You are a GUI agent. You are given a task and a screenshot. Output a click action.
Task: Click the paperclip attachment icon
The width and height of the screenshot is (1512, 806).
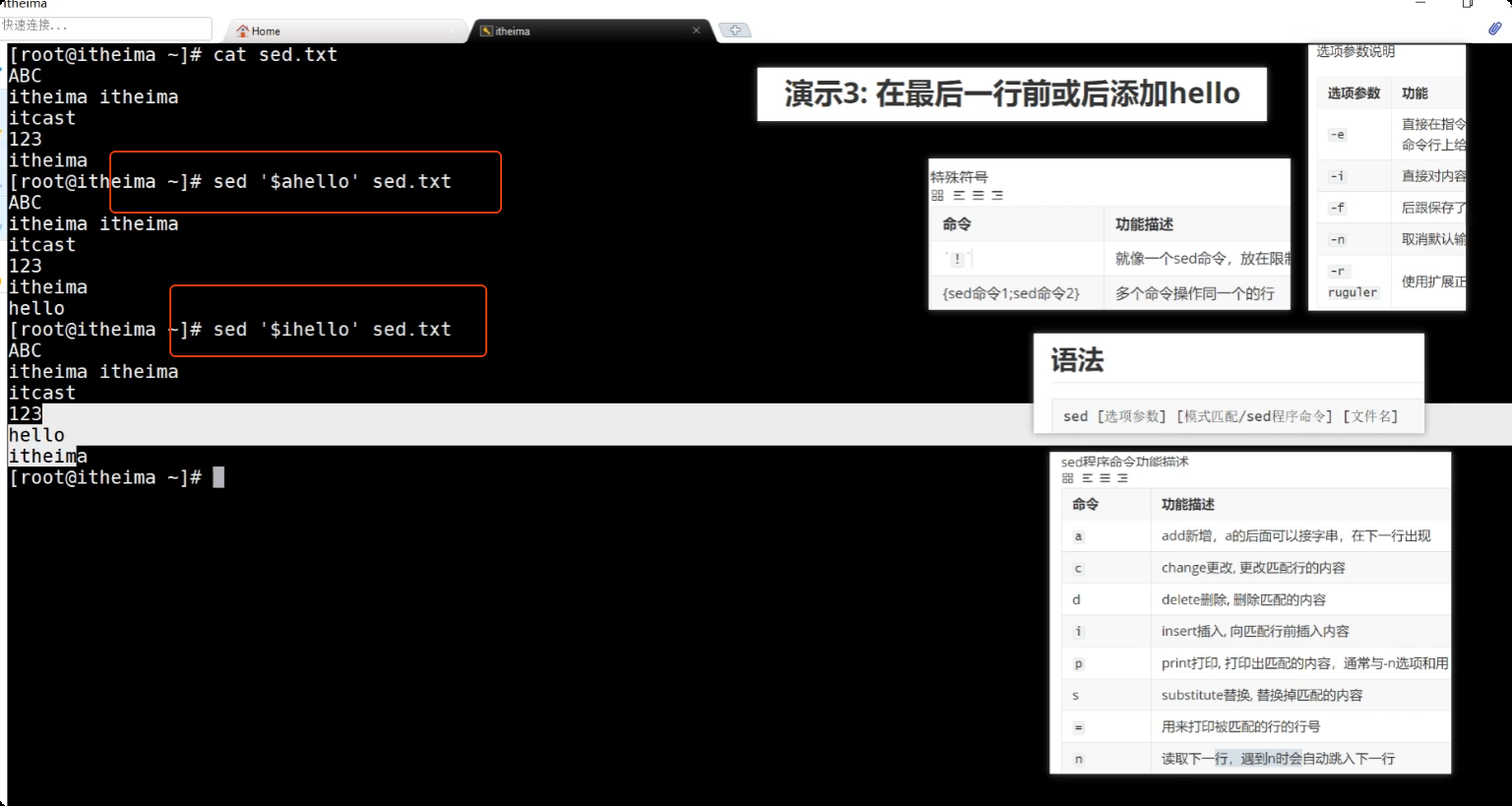pos(1494,29)
